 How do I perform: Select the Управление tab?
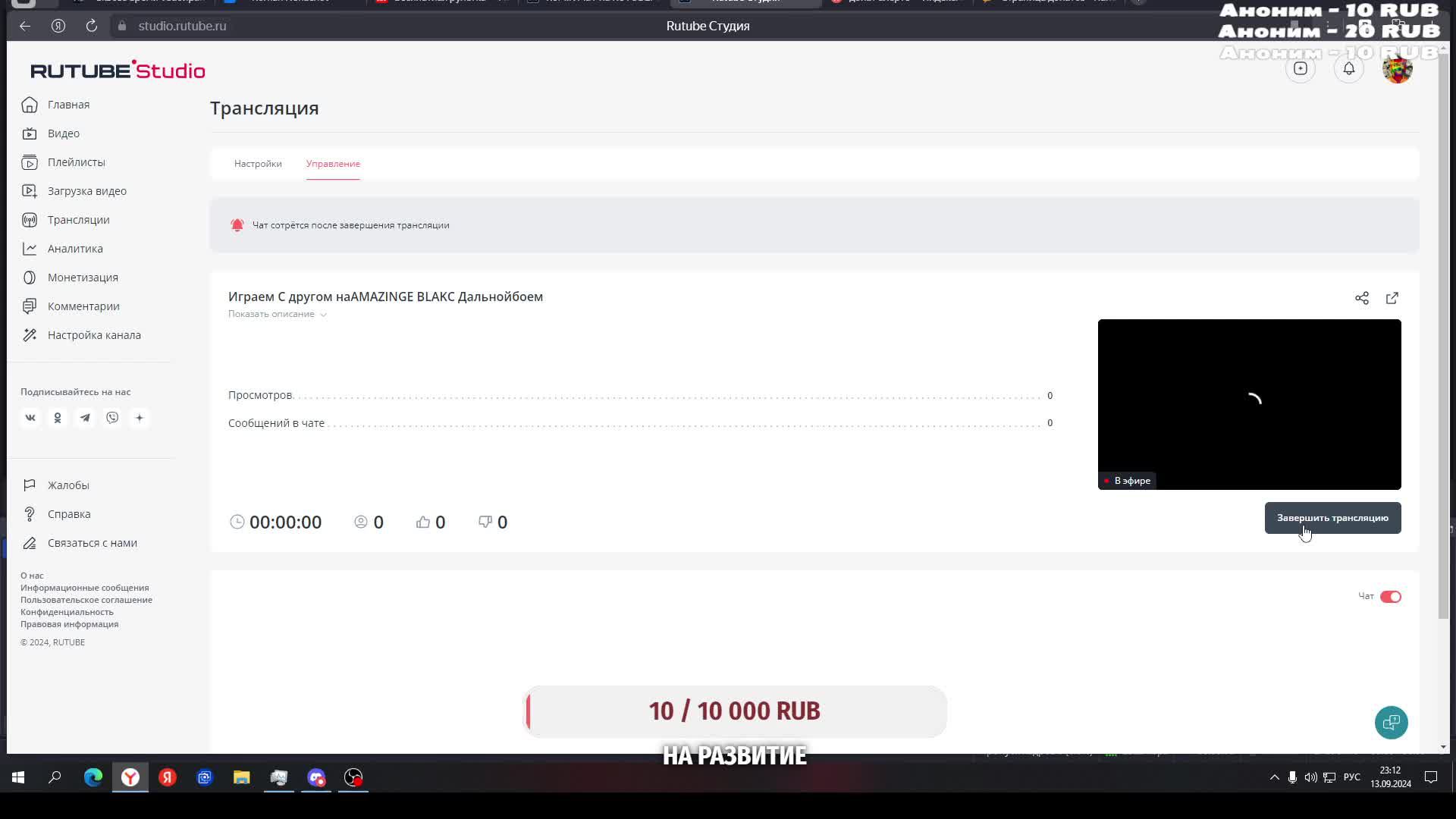(333, 164)
